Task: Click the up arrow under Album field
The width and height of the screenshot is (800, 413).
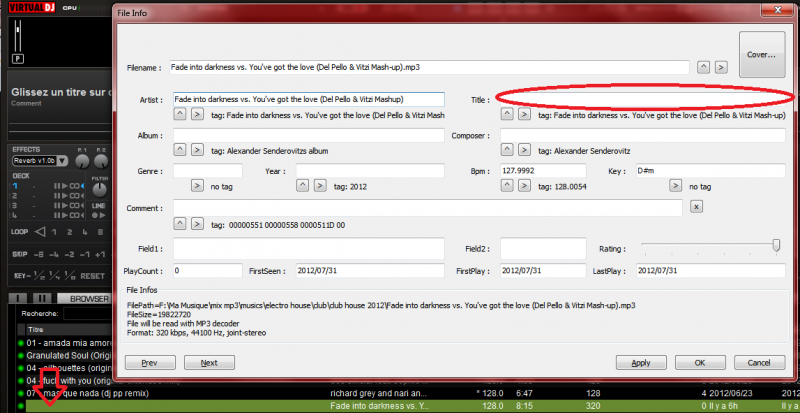Action: pos(181,150)
